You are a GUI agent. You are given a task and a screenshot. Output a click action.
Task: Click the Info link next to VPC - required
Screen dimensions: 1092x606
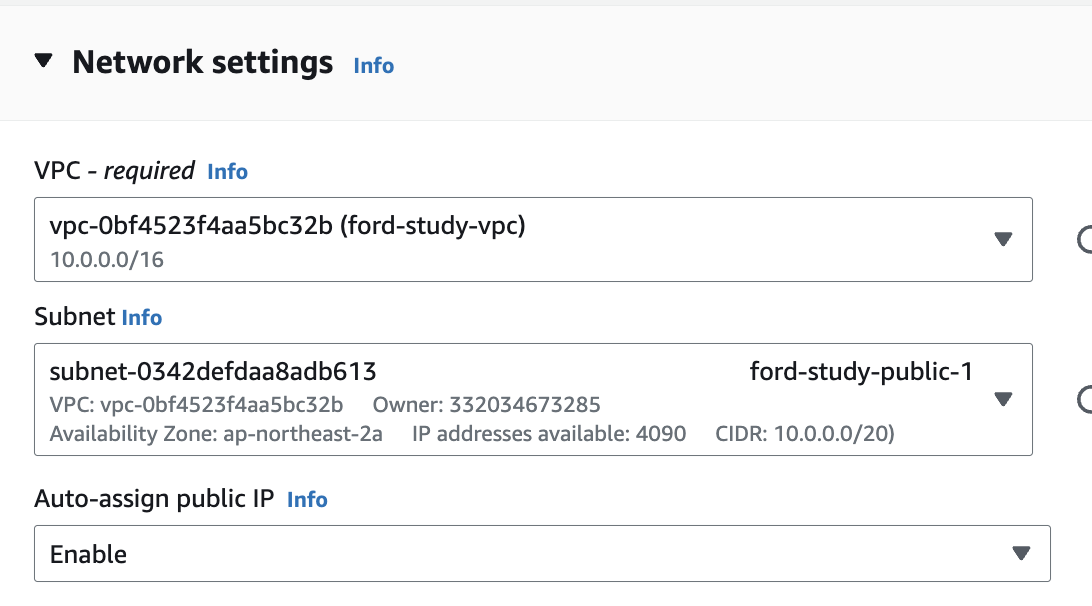tap(227, 171)
